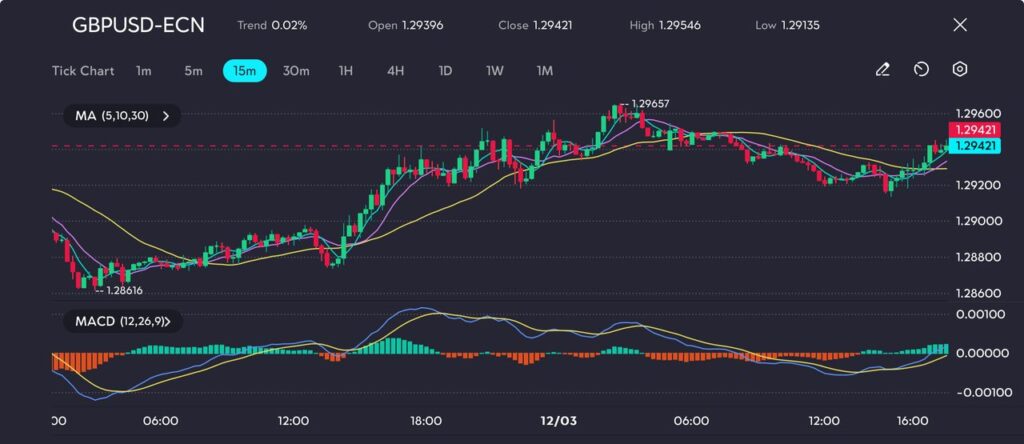
Task: Select the 1W weekly timeframe
Action: point(495,71)
